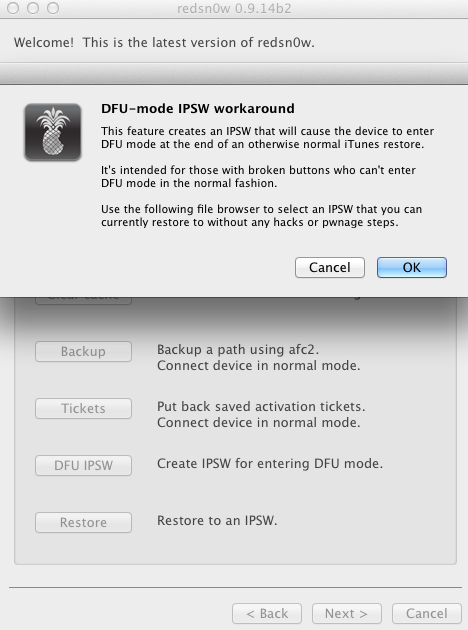Click 'Put back saved activation tickets' description
This screenshot has height=630, width=468.
[x=261, y=407]
